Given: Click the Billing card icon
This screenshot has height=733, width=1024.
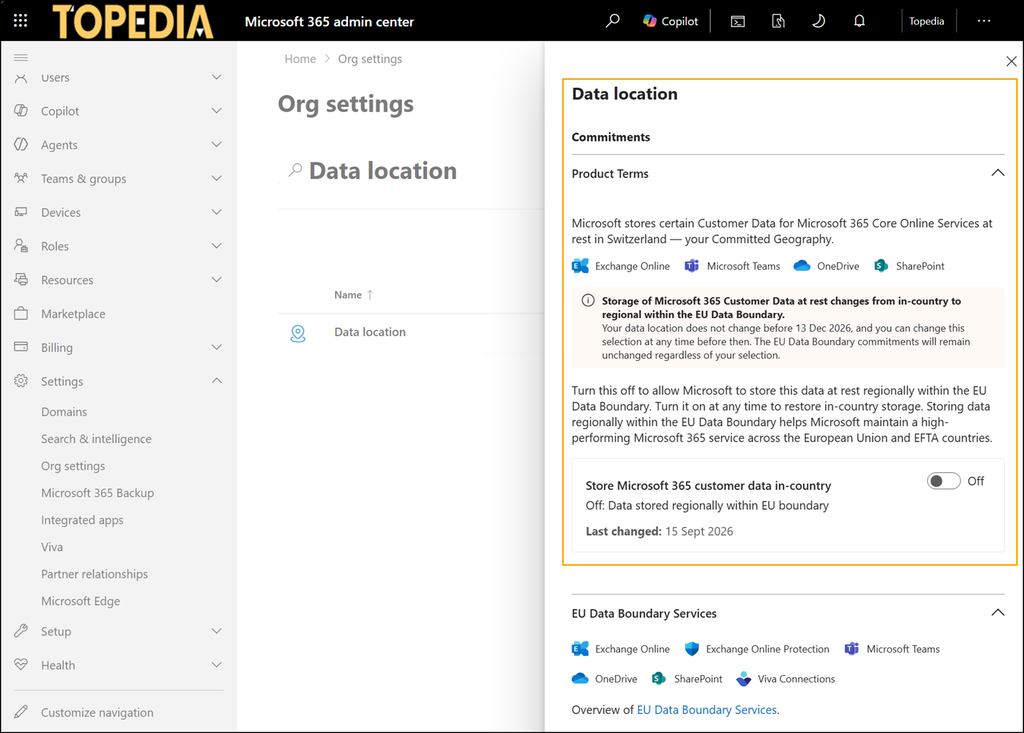Looking at the screenshot, I should point(21,347).
